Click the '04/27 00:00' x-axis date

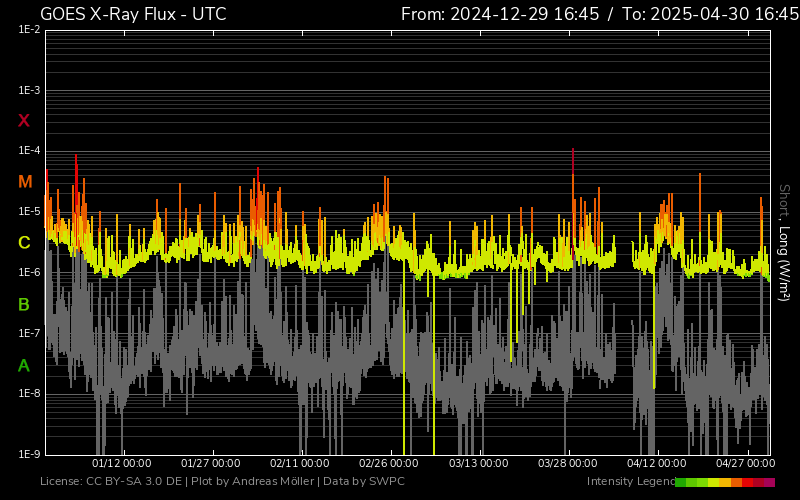[x=745, y=463]
